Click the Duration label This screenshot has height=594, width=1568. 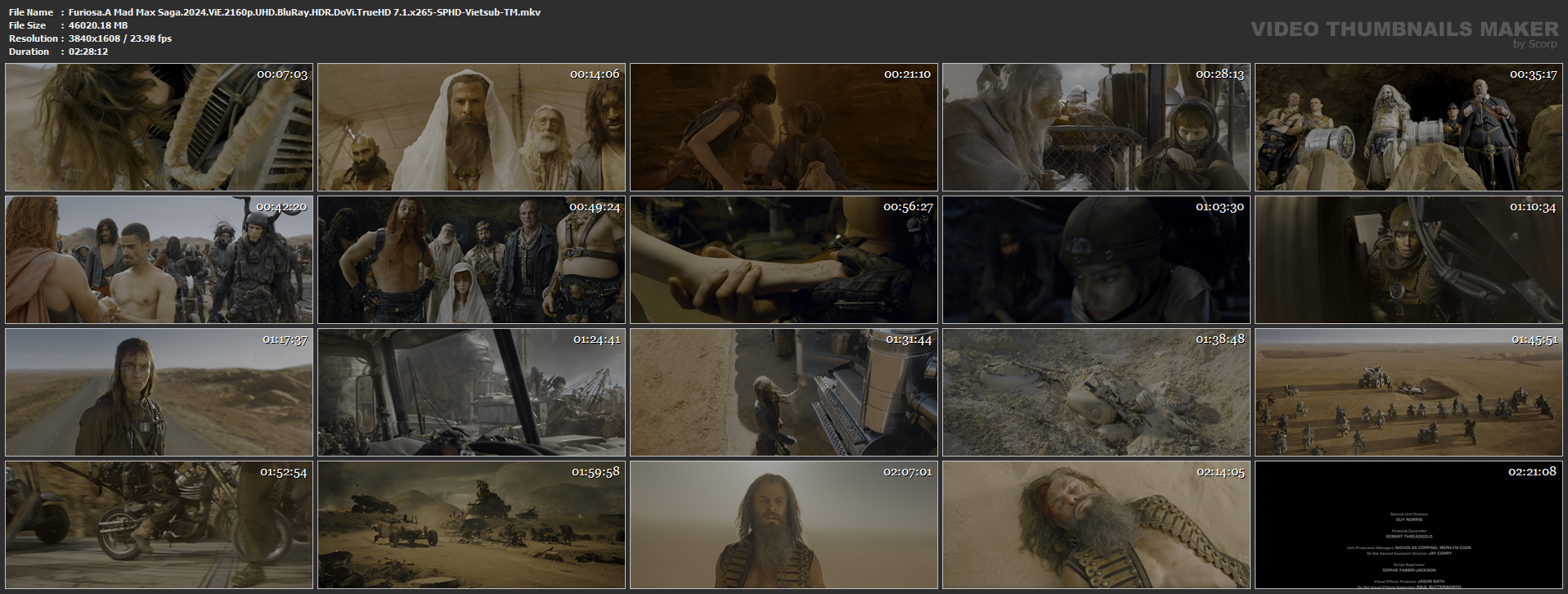pos(29,52)
